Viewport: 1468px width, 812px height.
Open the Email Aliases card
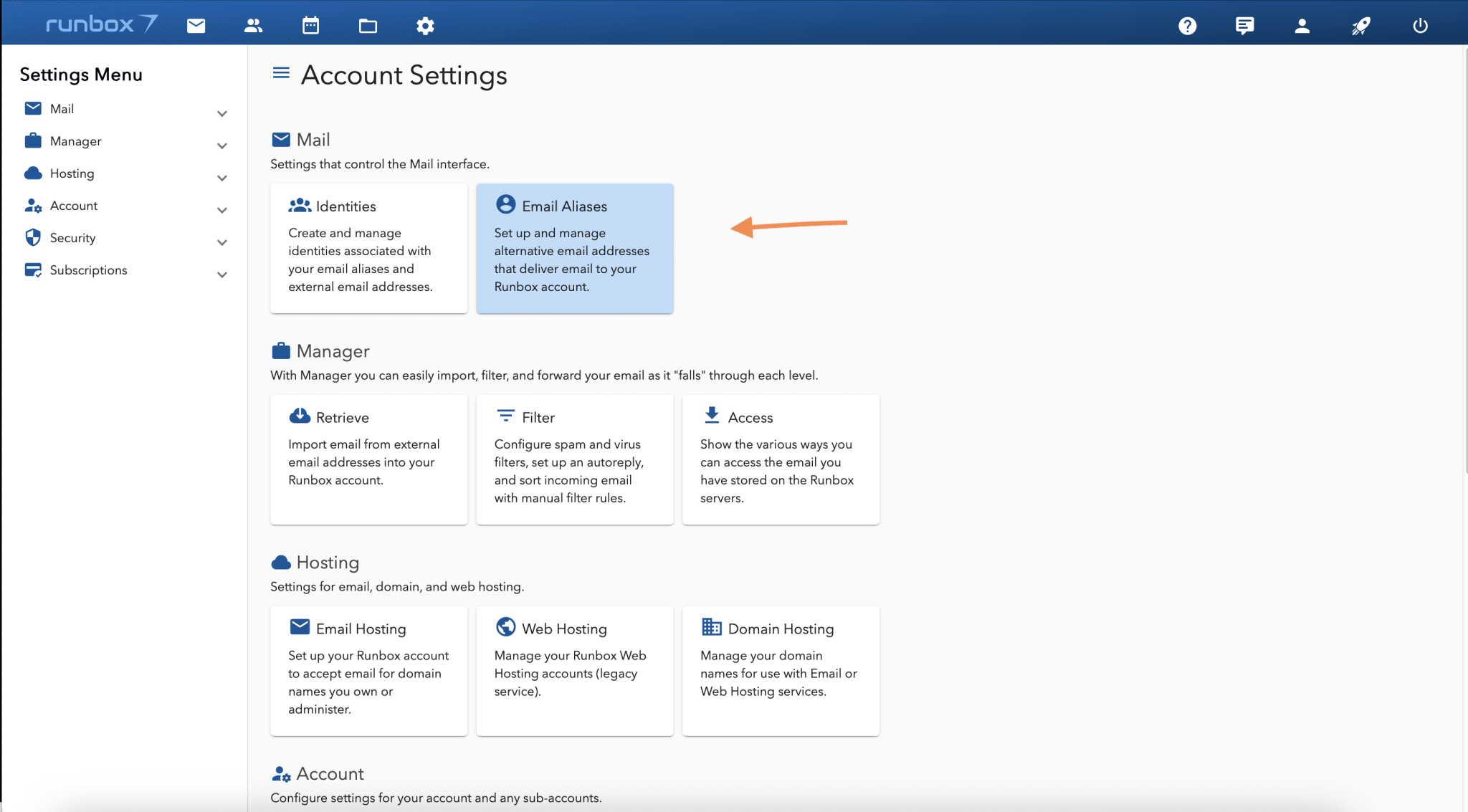tap(574, 248)
